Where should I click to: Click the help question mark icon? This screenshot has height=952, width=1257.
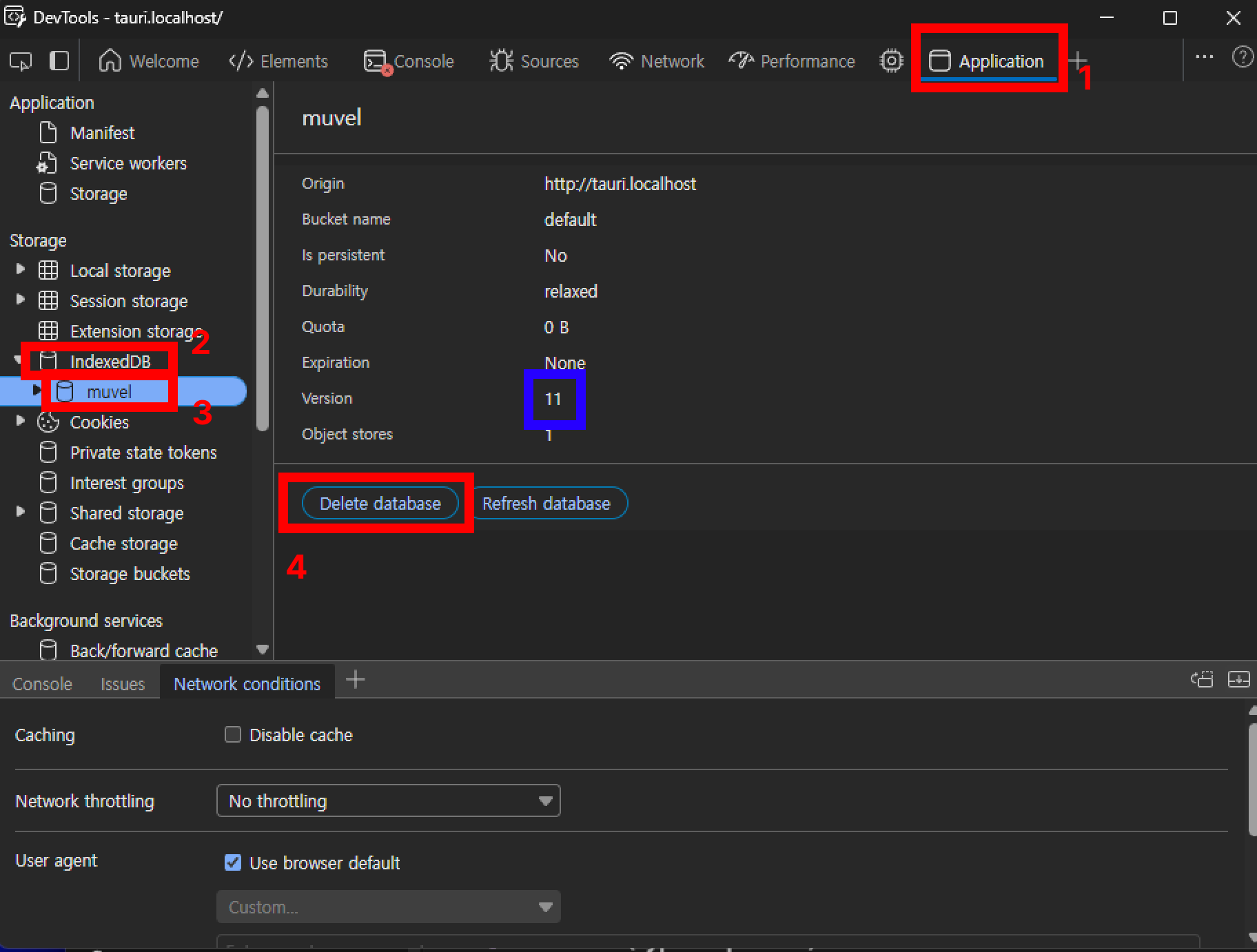(x=1242, y=57)
